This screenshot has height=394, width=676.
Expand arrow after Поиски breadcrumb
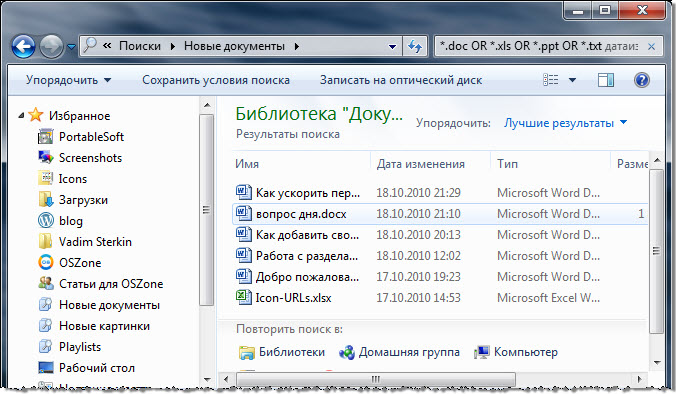(172, 46)
